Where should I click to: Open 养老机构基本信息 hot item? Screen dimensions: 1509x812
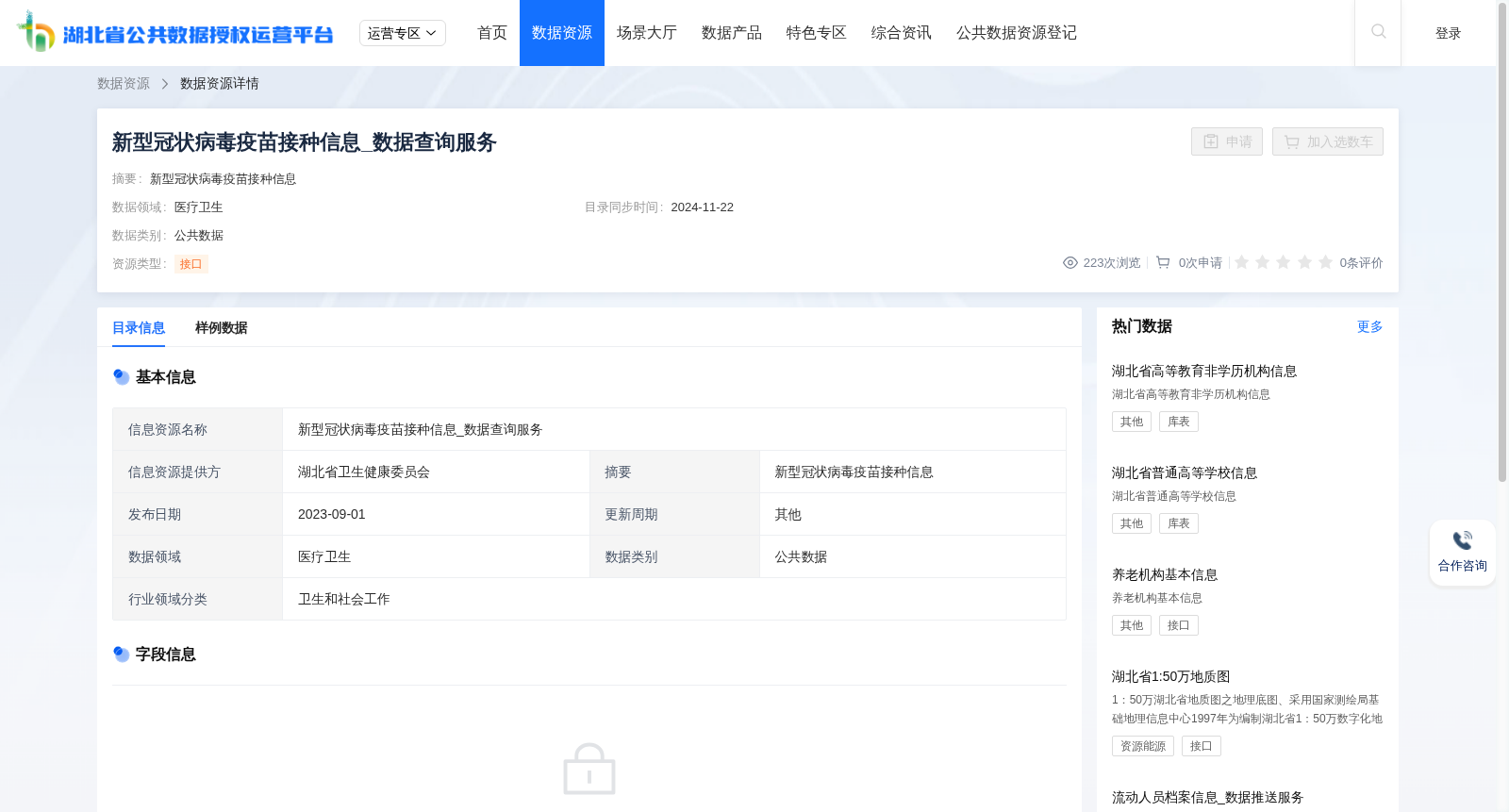pyautogui.click(x=1165, y=575)
